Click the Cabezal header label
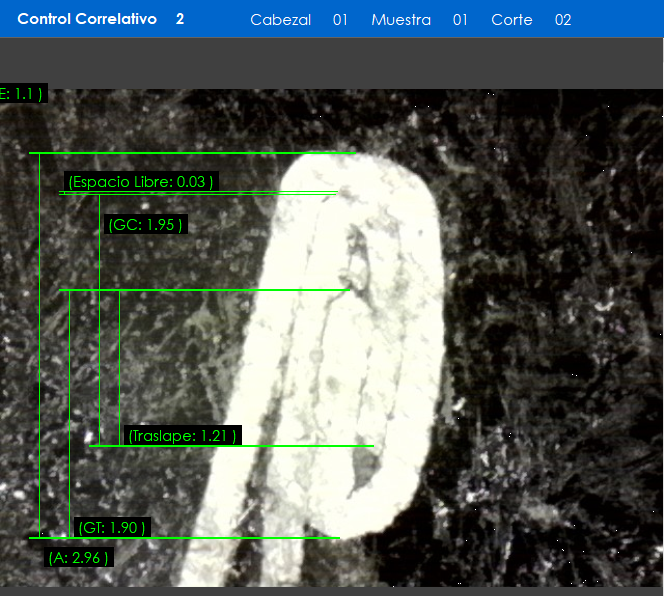664x596 pixels. click(x=280, y=20)
